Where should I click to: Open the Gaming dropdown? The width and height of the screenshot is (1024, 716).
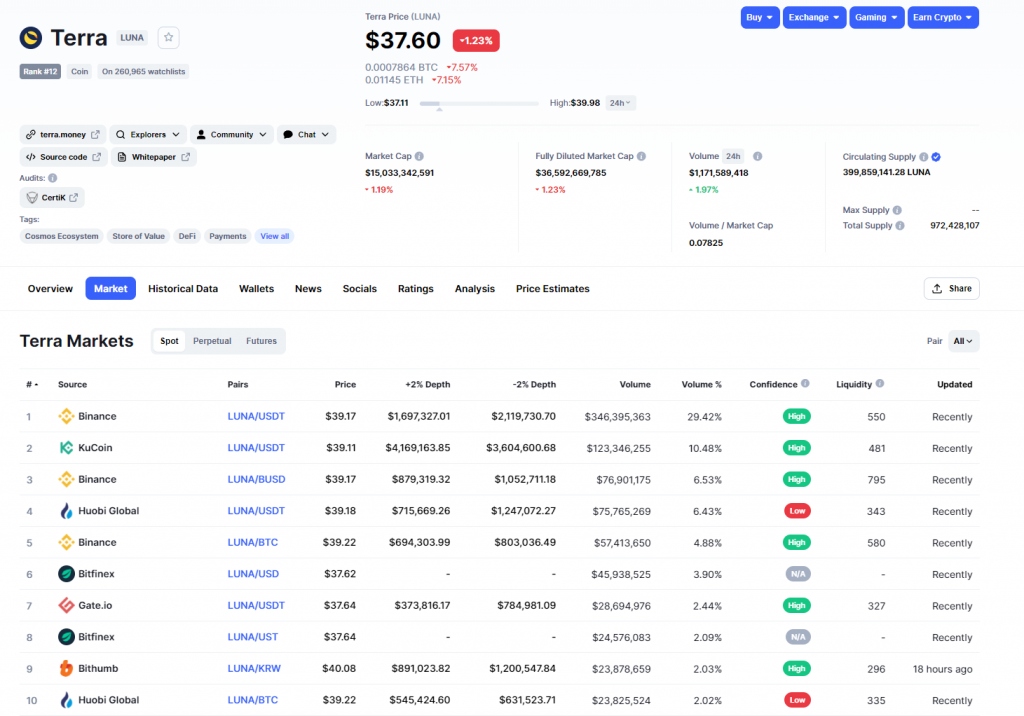click(x=877, y=18)
